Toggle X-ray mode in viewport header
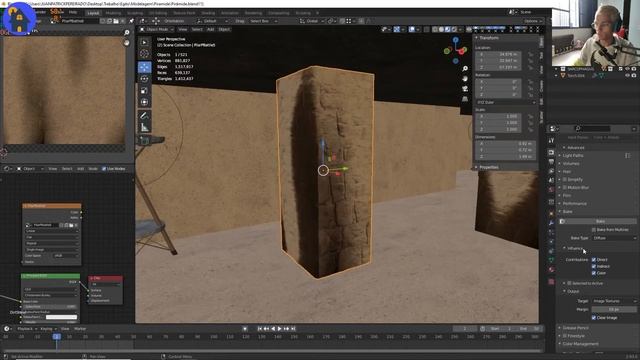 pyautogui.click(x=427, y=29)
